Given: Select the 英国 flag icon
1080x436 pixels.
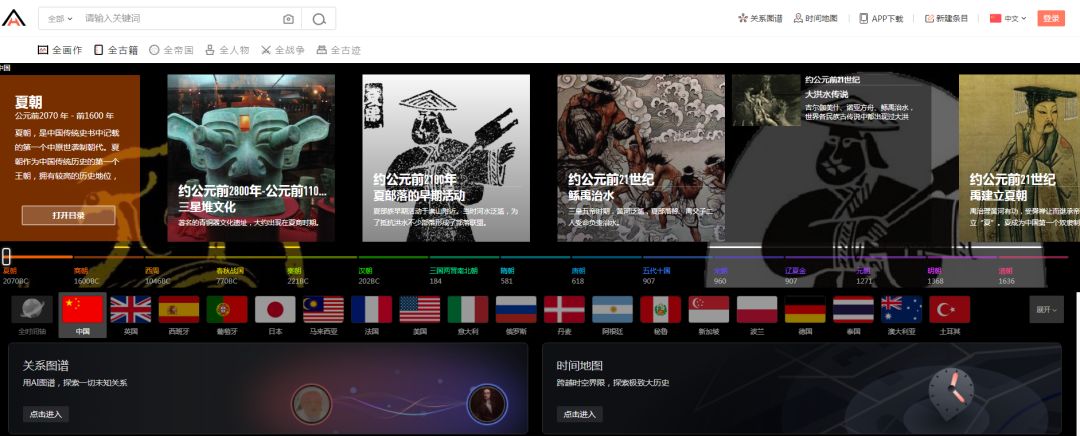Looking at the screenshot, I should (131, 310).
